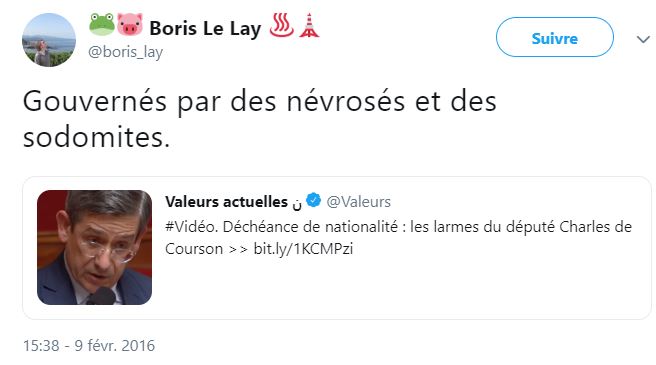The height and width of the screenshot is (365, 656).
Task: Click the Arabic letter symbol after Valeurs actuelles
Action: tap(297, 204)
